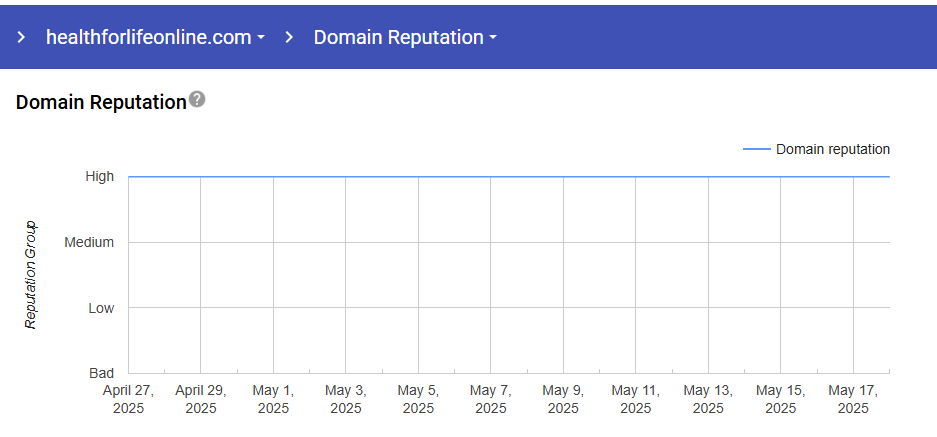
Task: Click the Low reputation axis label
Action: 101,308
